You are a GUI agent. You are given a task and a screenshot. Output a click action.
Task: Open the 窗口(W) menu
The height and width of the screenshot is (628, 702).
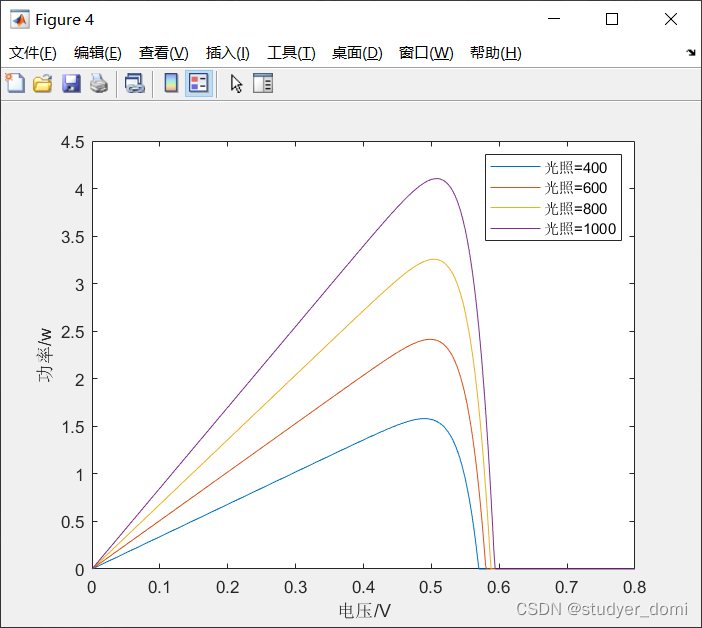click(426, 53)
